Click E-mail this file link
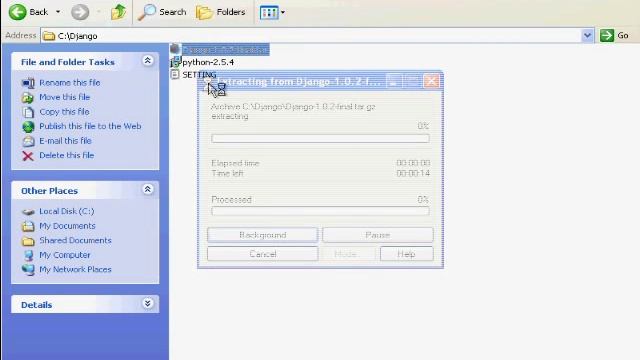The height and width of the screenshot is (360, 640). (65, 141)
